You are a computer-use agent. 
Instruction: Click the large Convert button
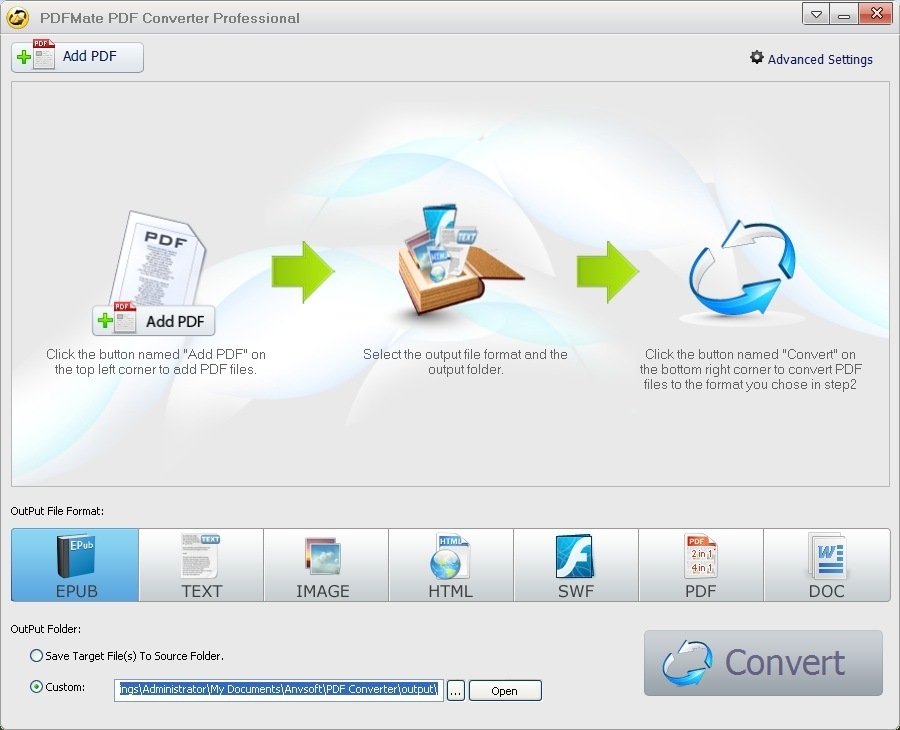coord(763,663)
